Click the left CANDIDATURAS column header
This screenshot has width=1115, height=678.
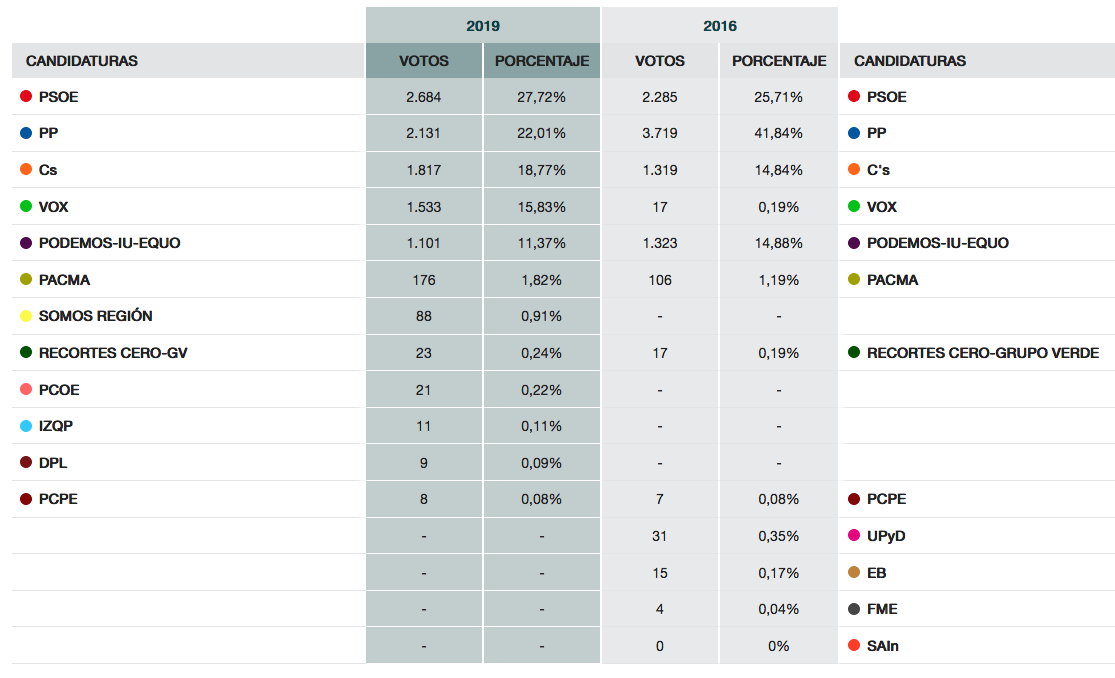(82, 61)
